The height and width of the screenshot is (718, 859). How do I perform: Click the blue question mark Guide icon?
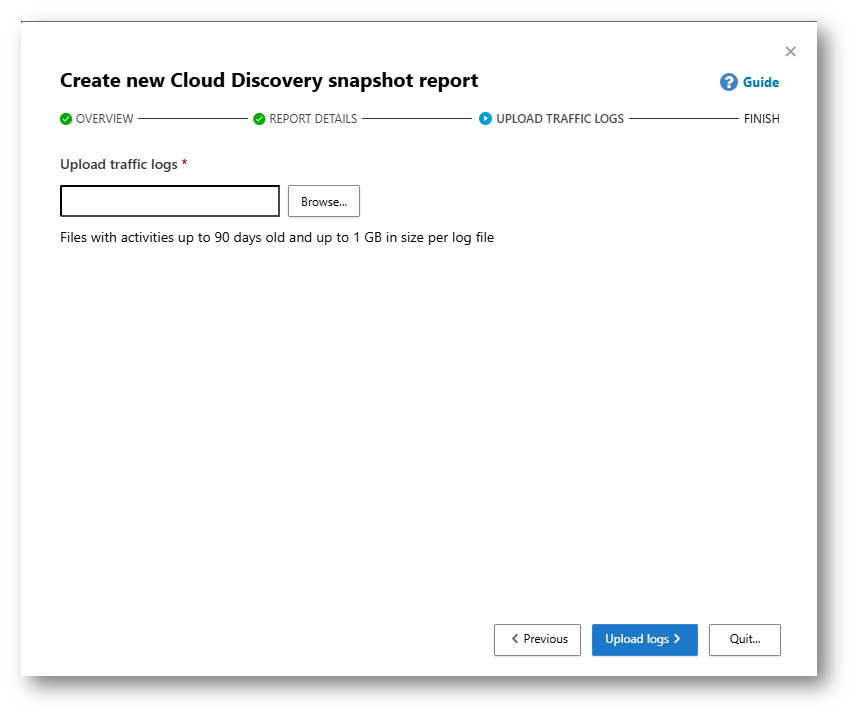[728, 82]
